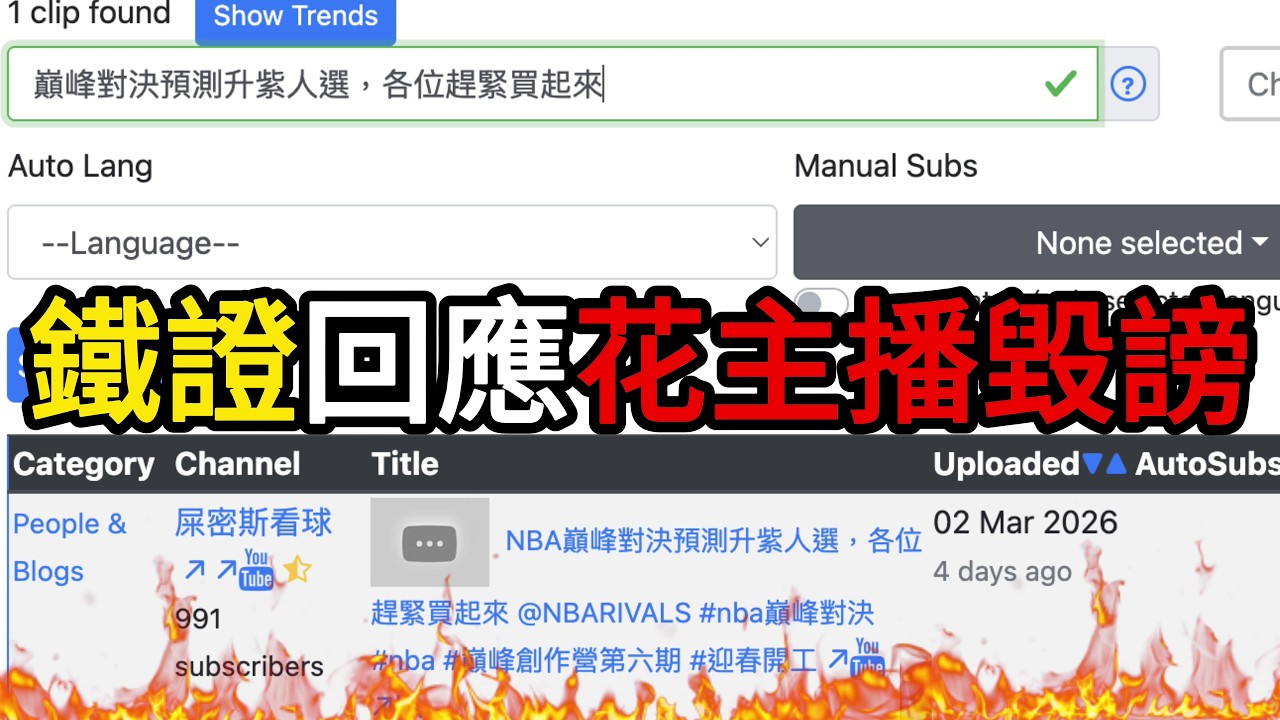
Task: Open the Manual Subs None selected dropdown
Action: [x=1037, y=242]
